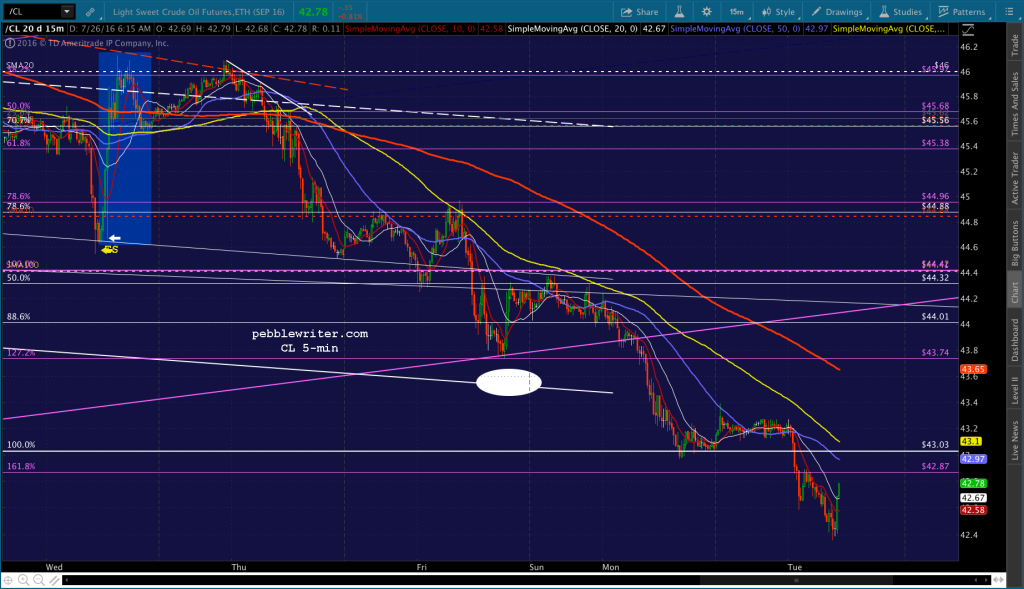Click the blue 42.97 price axis tag
Image resolution: width=1024 pixels, height=589 pixels.
click(x=973, y=459)
